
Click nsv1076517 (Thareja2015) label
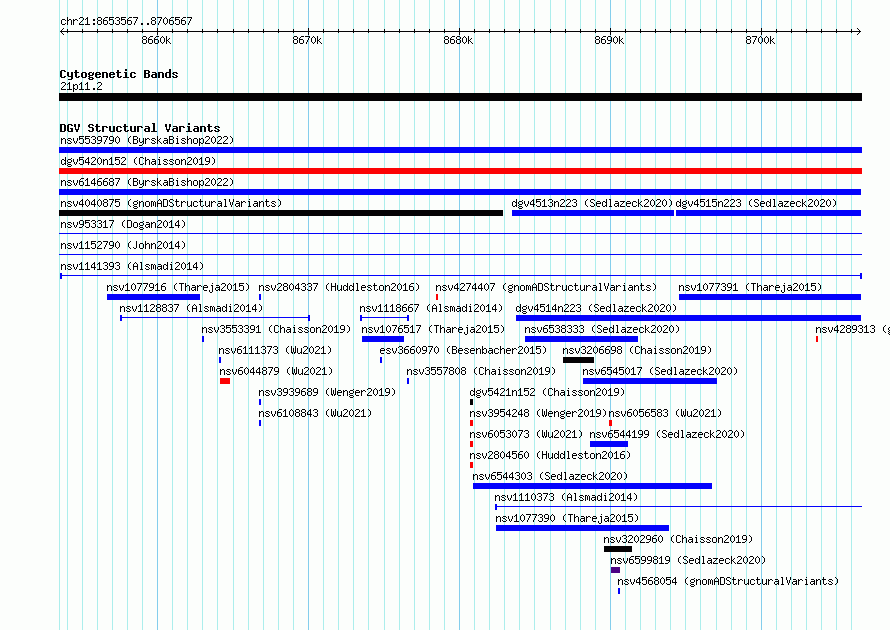click(x=433, y=329)
